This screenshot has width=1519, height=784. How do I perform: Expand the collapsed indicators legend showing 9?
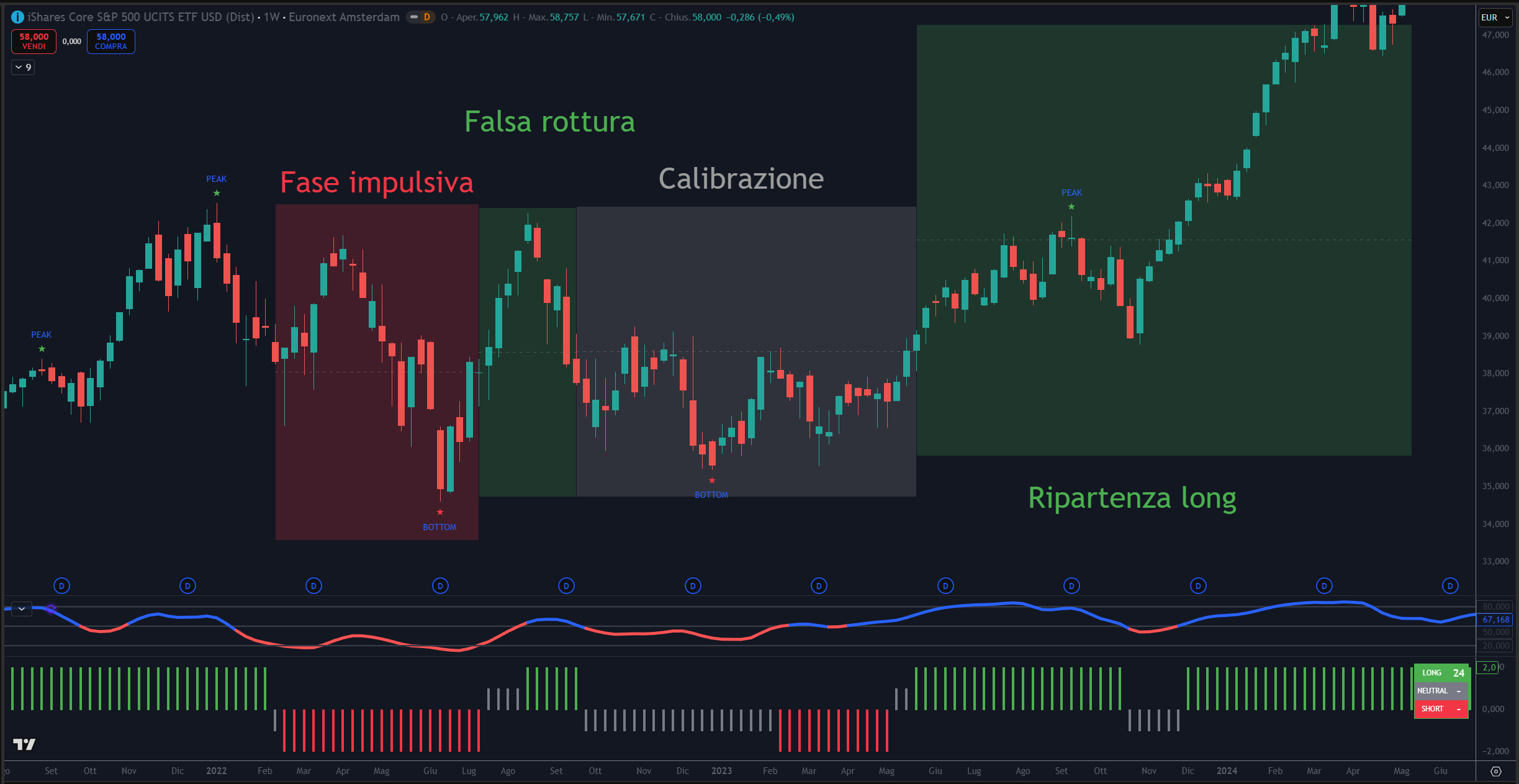point(23,67)
